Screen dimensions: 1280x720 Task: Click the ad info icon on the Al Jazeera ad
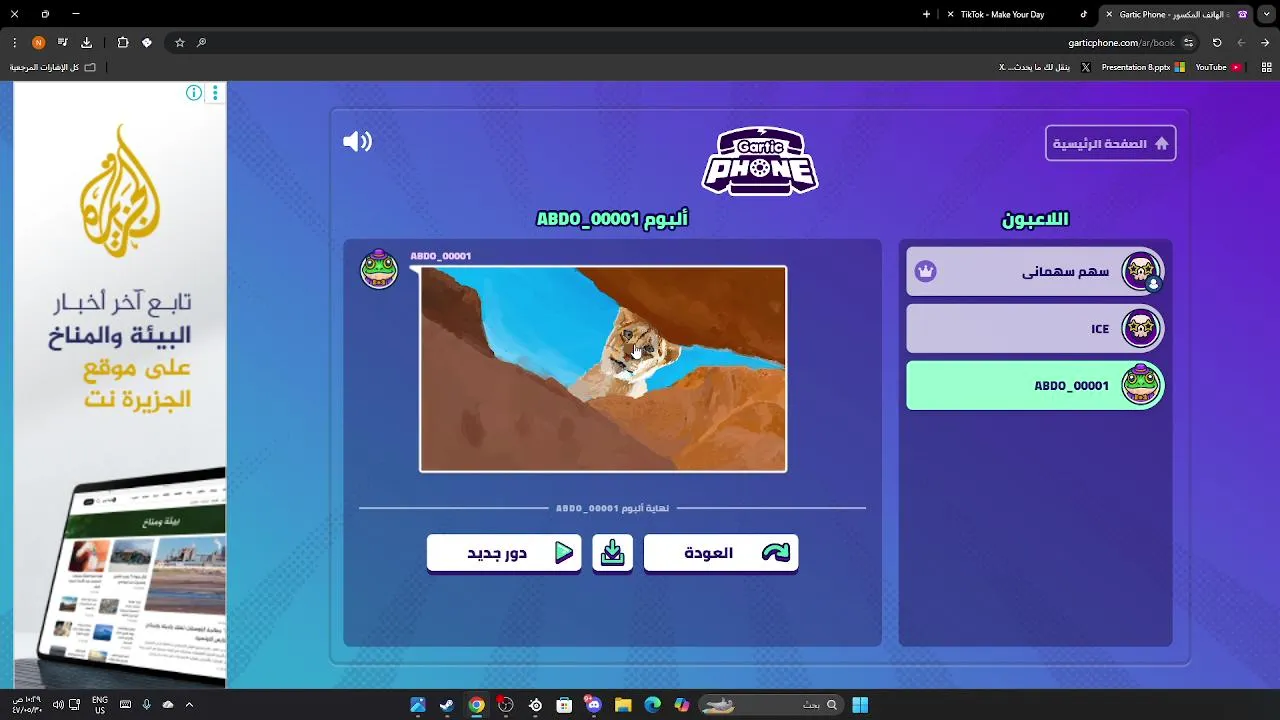[x=194, y=93]
